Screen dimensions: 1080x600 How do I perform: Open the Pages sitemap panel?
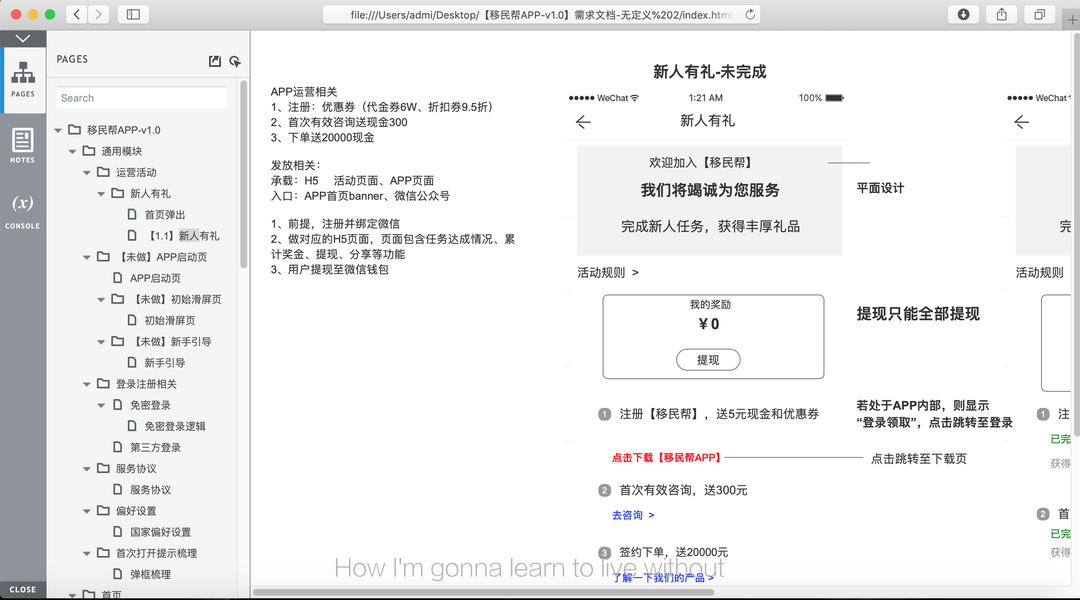[23, 80]
